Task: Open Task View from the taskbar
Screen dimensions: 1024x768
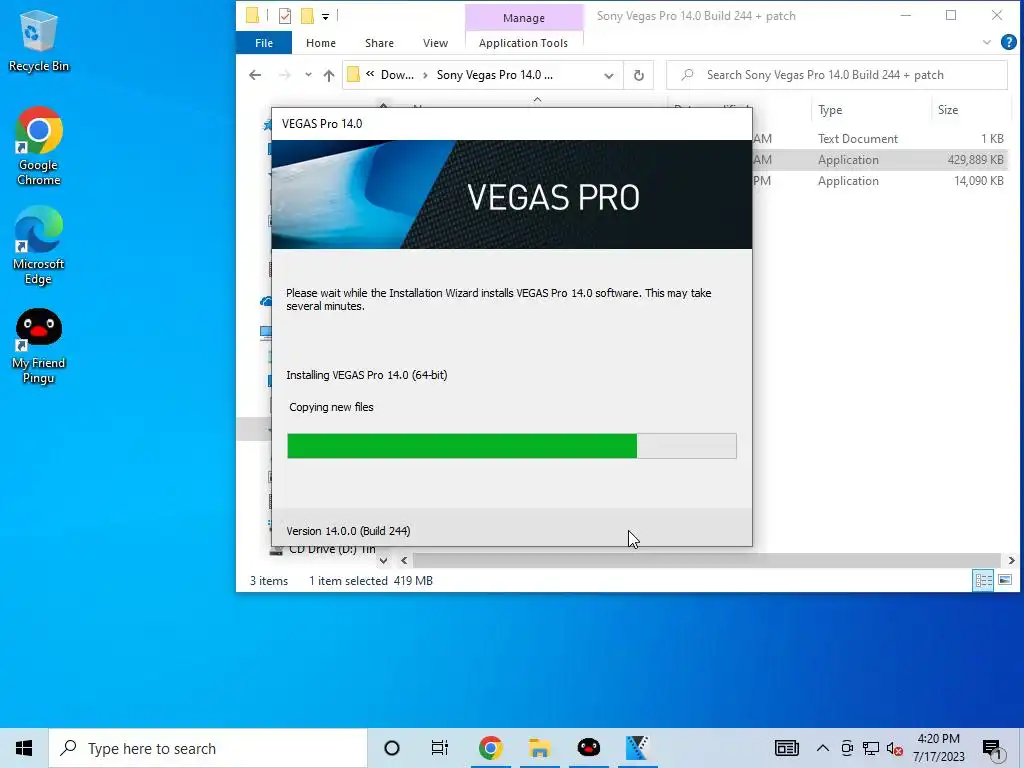Action: (440, 748)
